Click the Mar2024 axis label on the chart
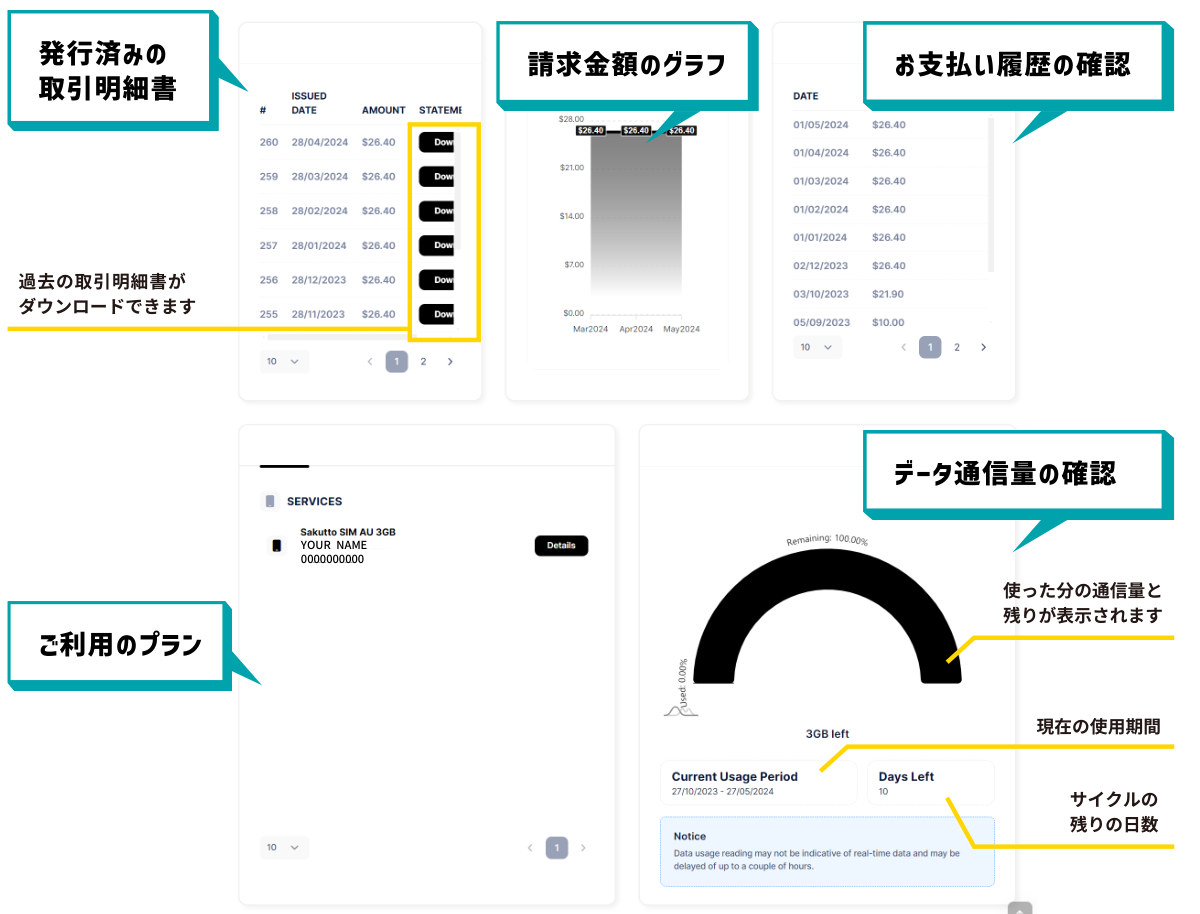Viewport: 1200px width, 914px height. [x=590, y=329]
